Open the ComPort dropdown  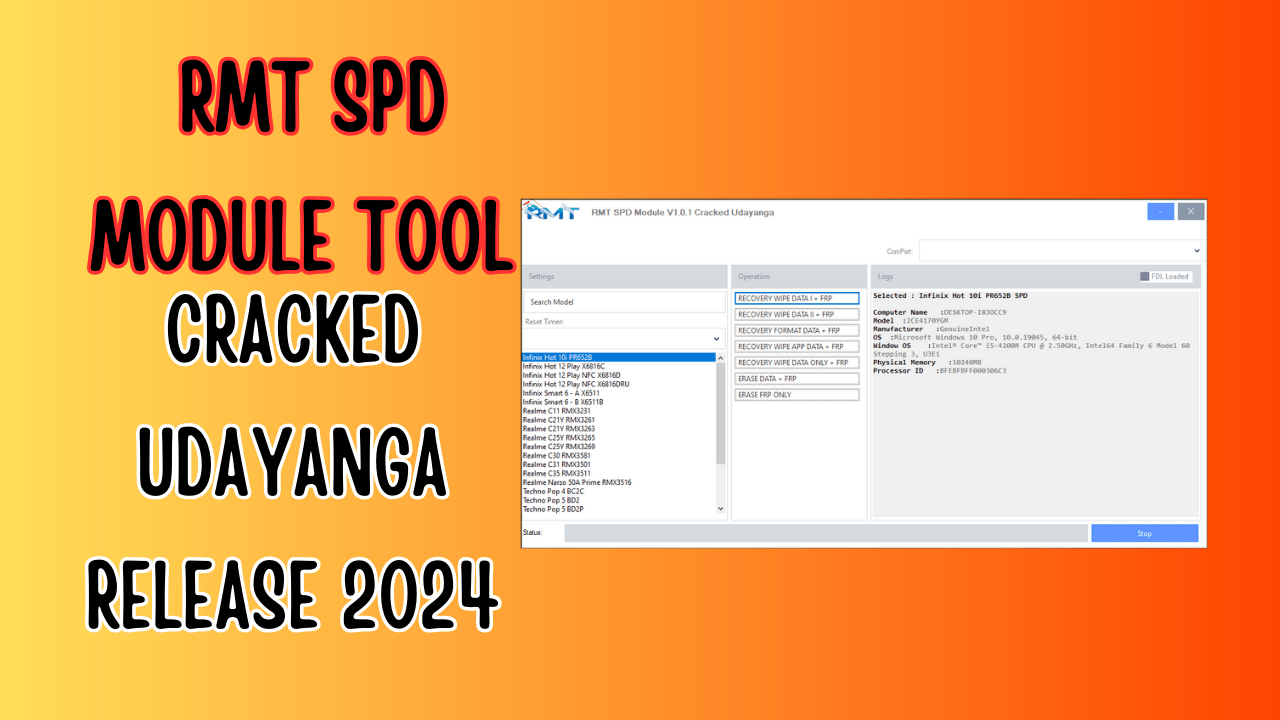(x=1060, y=250)
